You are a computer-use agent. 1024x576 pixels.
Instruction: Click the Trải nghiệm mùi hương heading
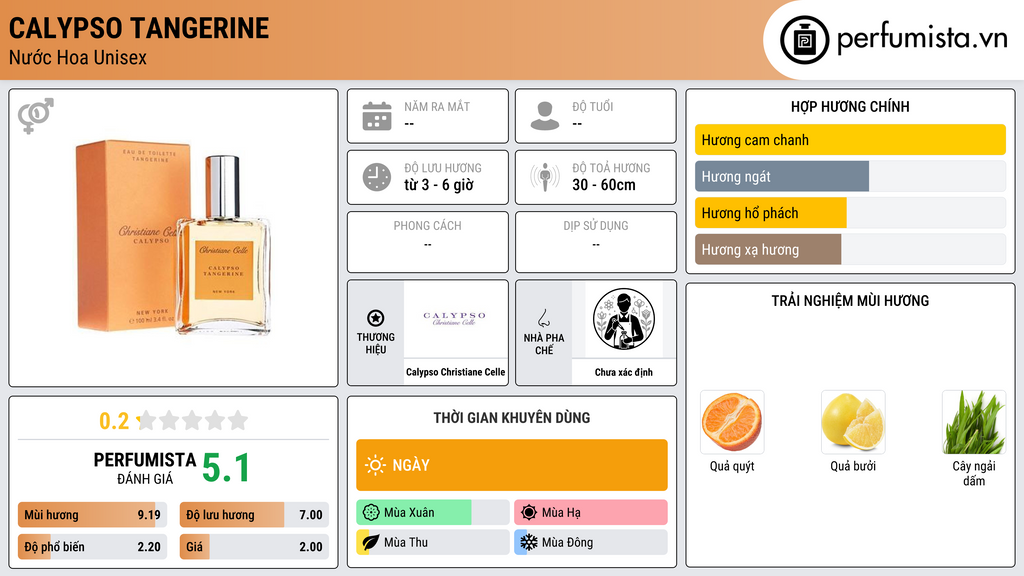[x=850, y=300]
